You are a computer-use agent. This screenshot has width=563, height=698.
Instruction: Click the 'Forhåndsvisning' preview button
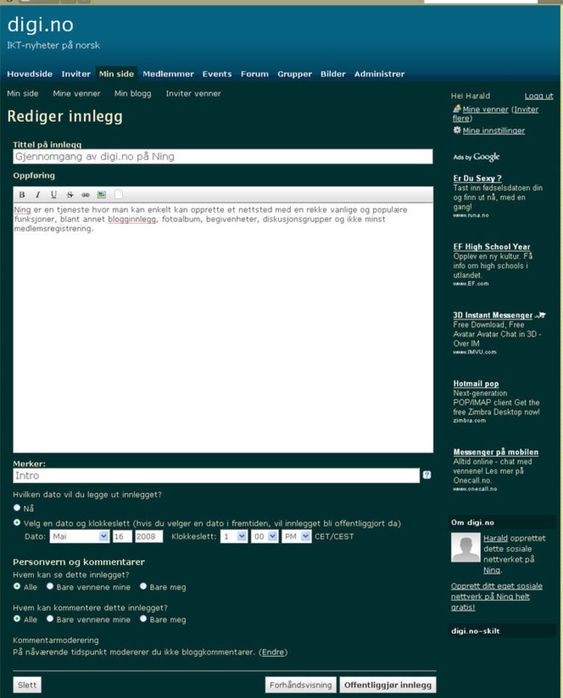coord(301,685)
